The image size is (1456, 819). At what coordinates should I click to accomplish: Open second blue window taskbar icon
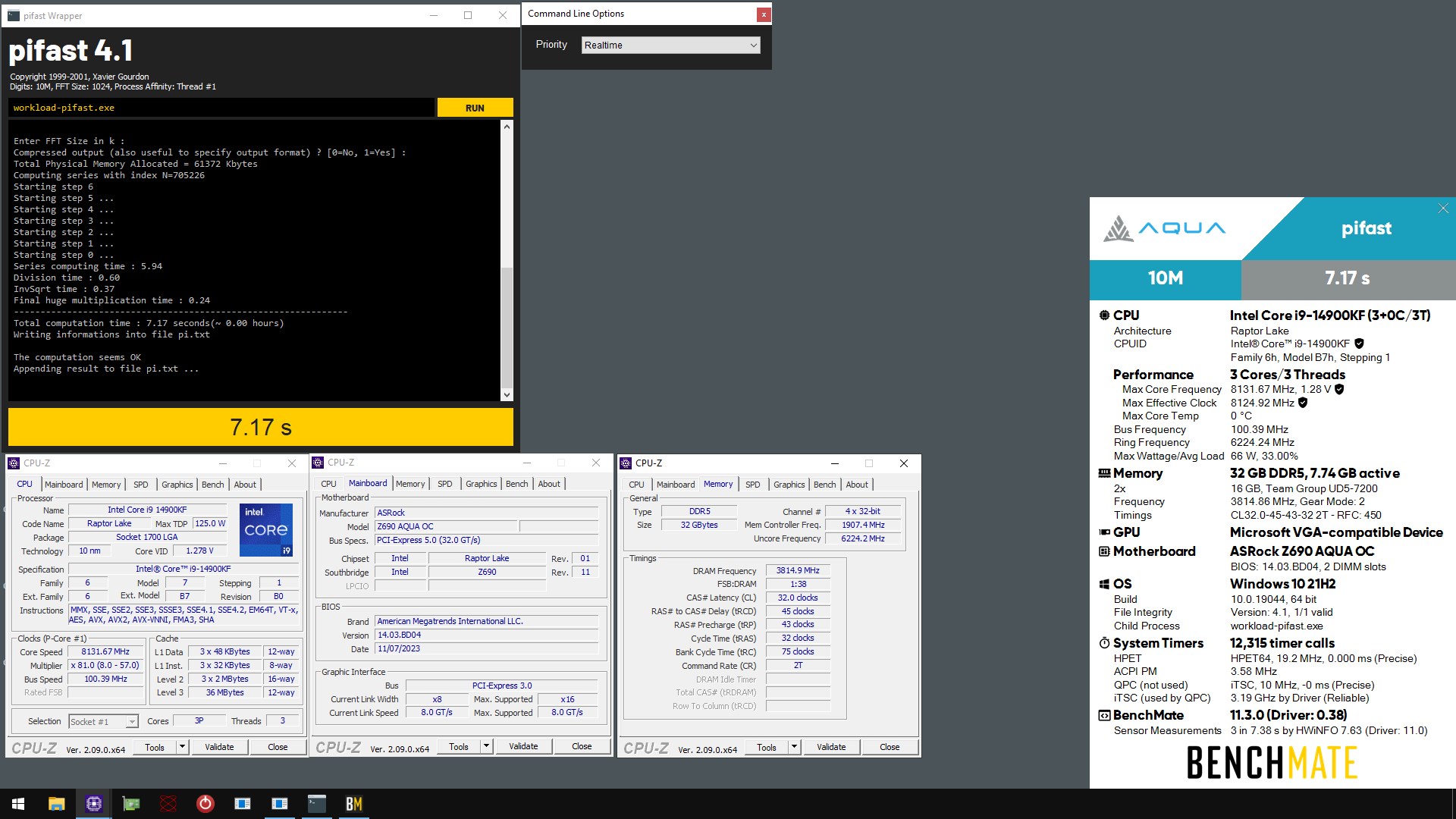(x=280, y=804)
